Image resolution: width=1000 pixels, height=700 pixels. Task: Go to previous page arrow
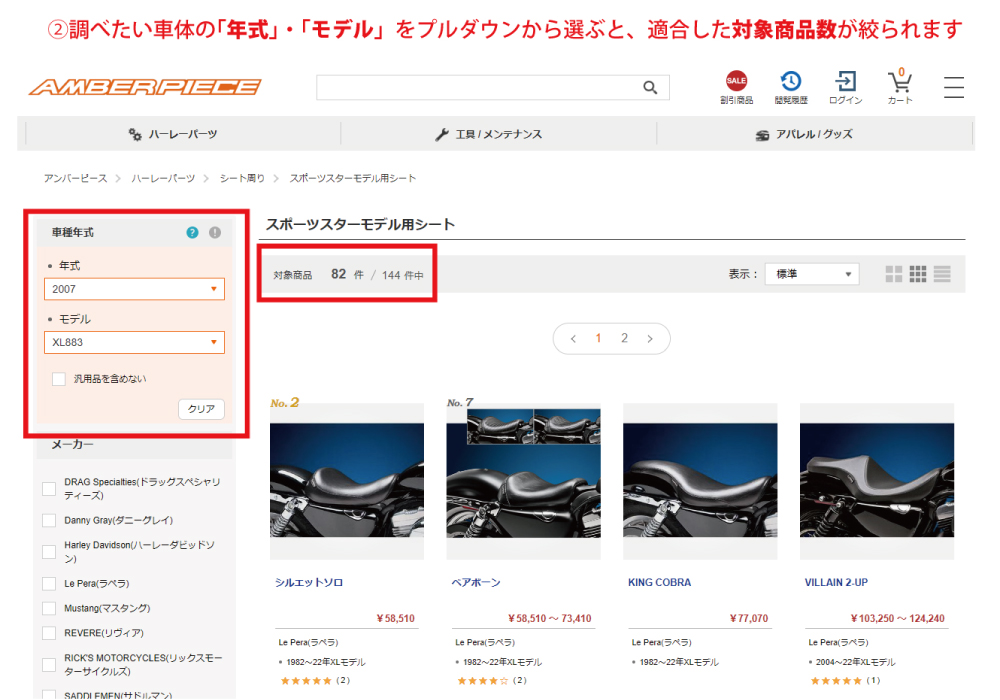[573, 339]
